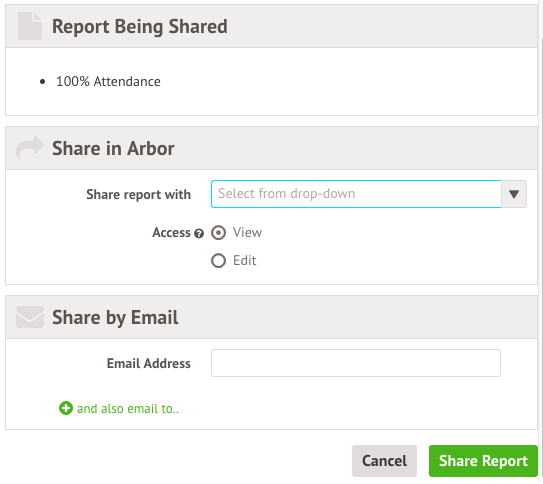Screen dimensions: 543x484
Task: Click the green plus icon to add another email
Action: tap(66, 408)
